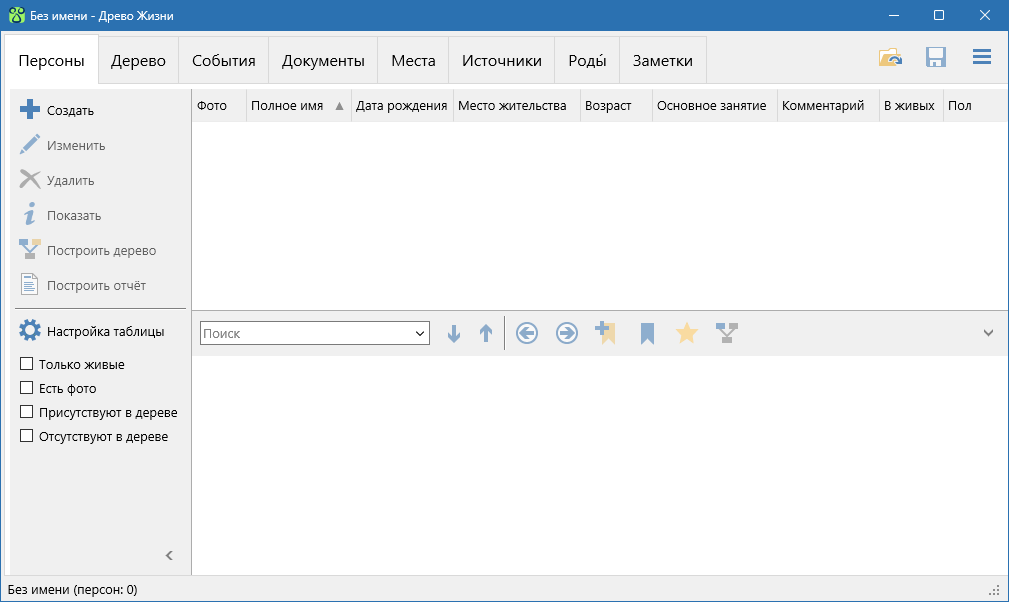Switch to the Персоны tab
This screenshot has width=1009, height=602.
[51, 60]
